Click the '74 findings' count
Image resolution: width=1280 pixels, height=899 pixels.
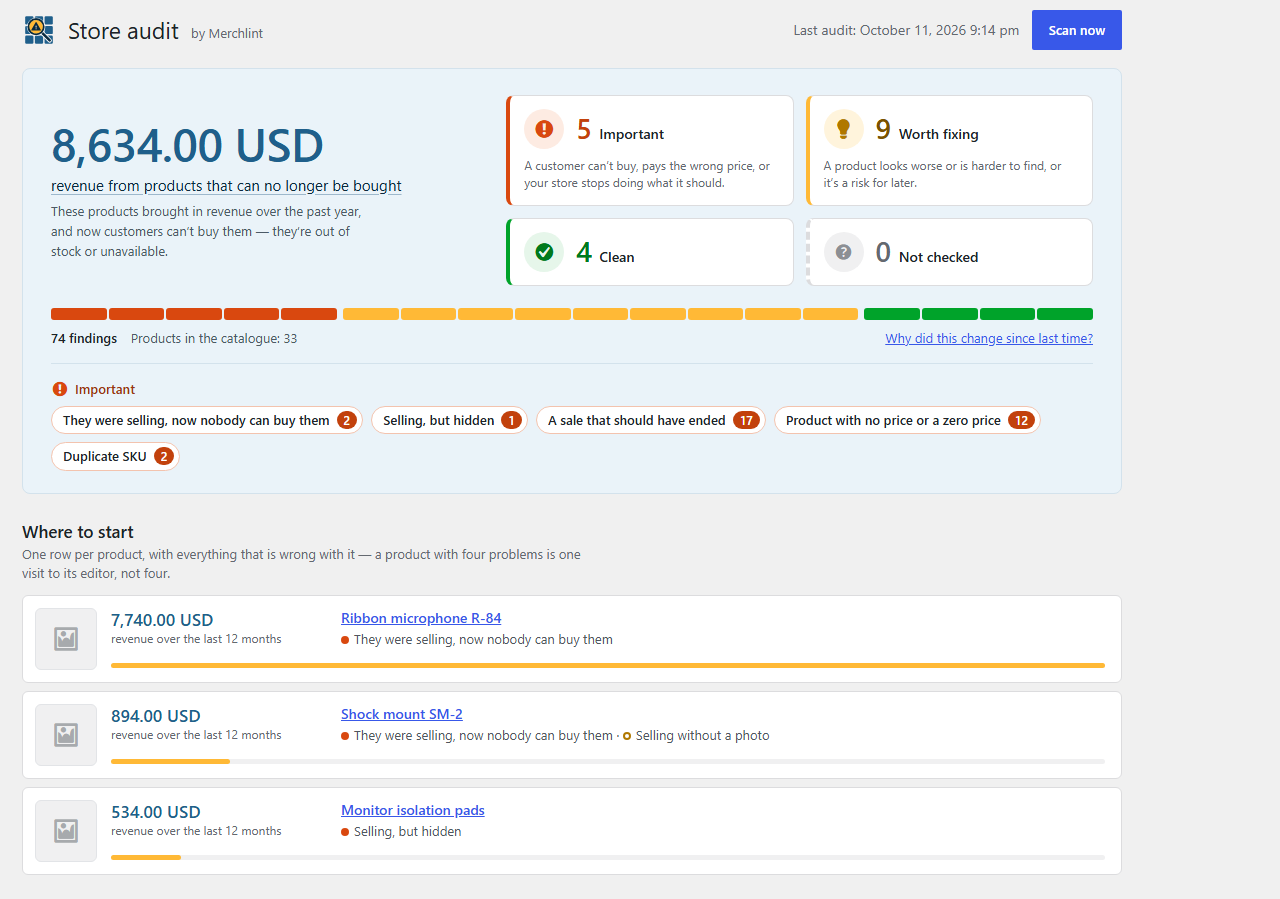(84, 339)
